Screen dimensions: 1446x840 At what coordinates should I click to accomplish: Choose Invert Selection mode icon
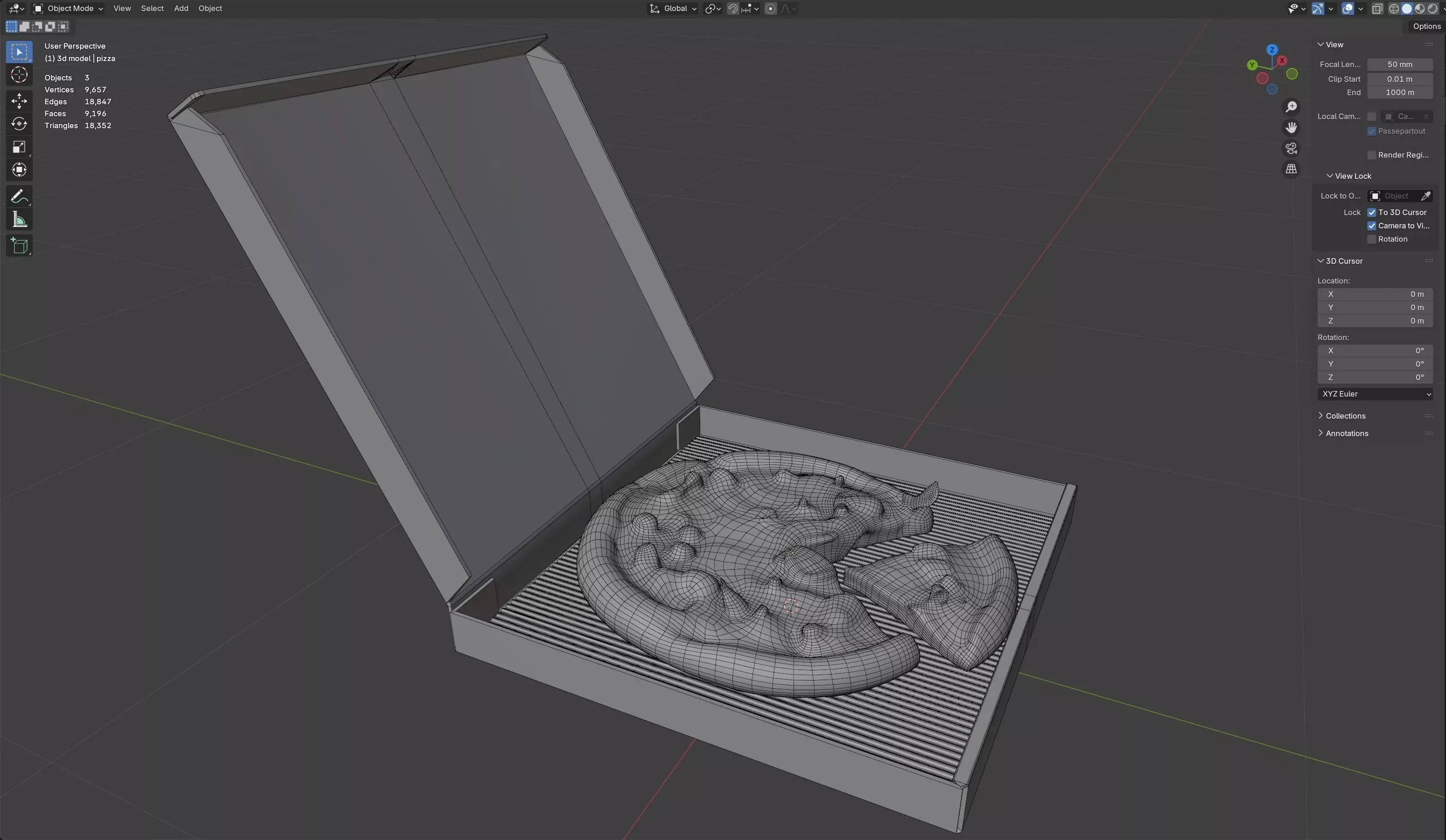tap(51, 26)
